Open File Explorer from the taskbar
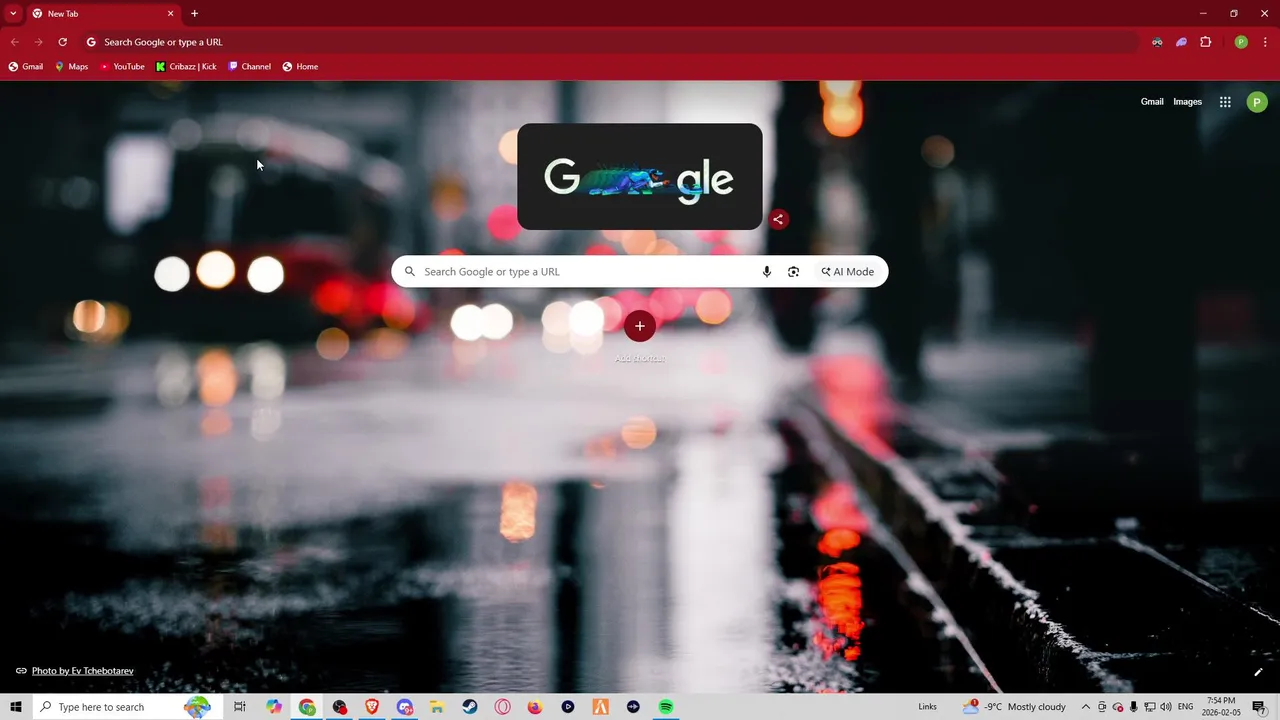 click(x=437, y=707)
